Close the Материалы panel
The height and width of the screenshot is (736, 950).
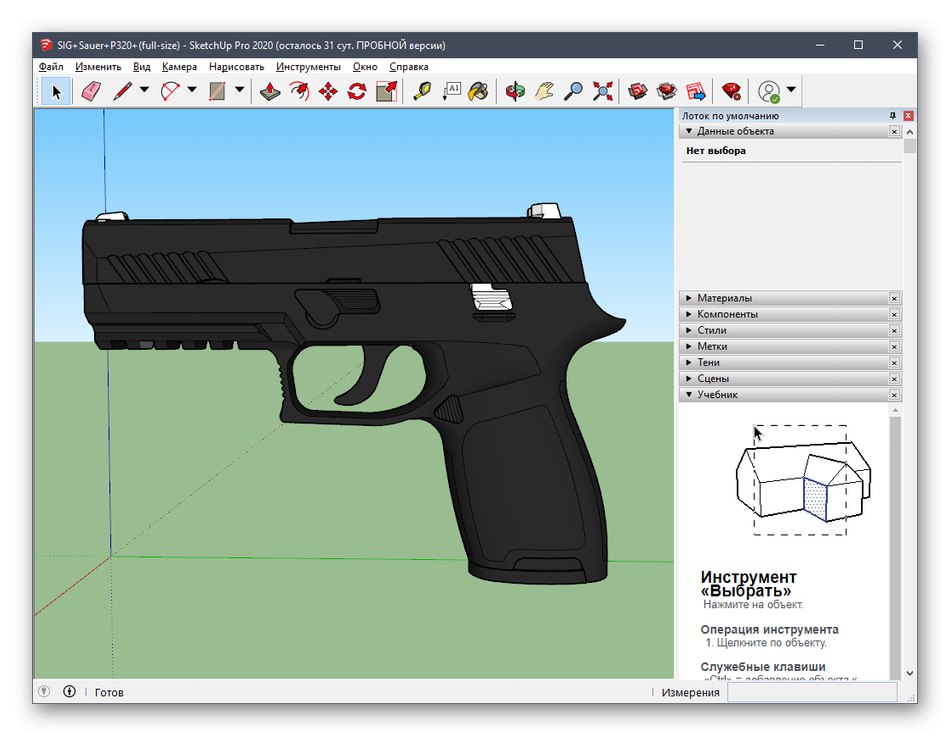tap(894, 298)
